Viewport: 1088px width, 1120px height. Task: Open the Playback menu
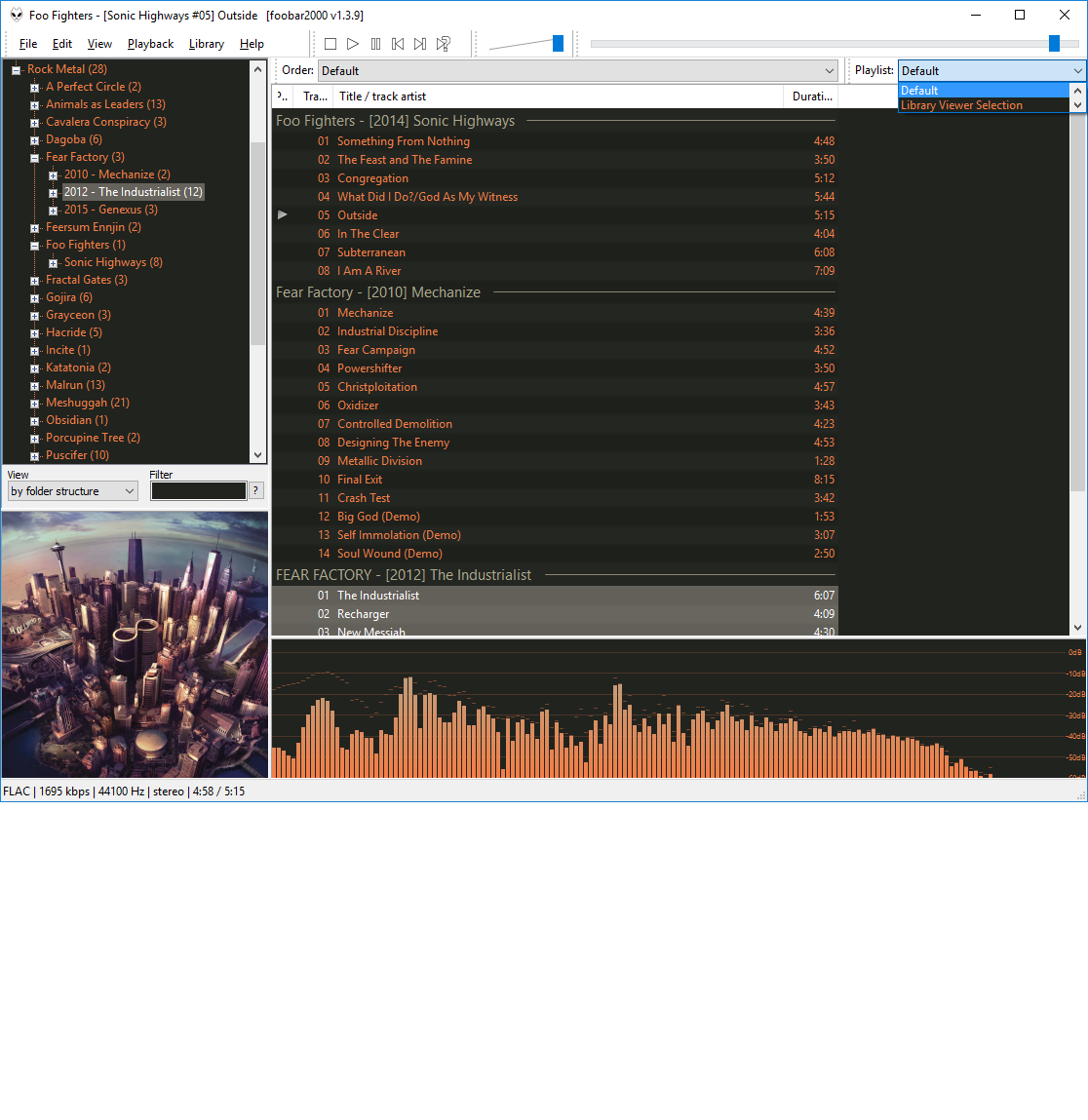(150, 44)
